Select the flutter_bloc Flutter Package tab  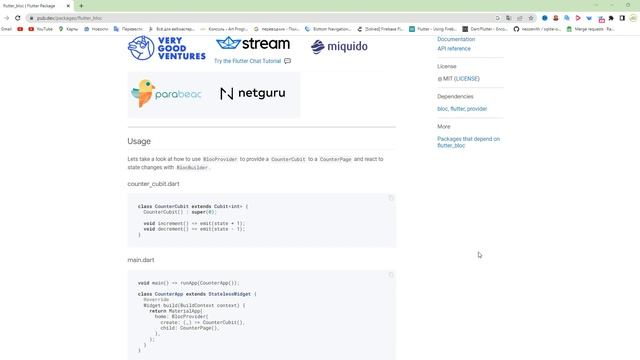37,6
